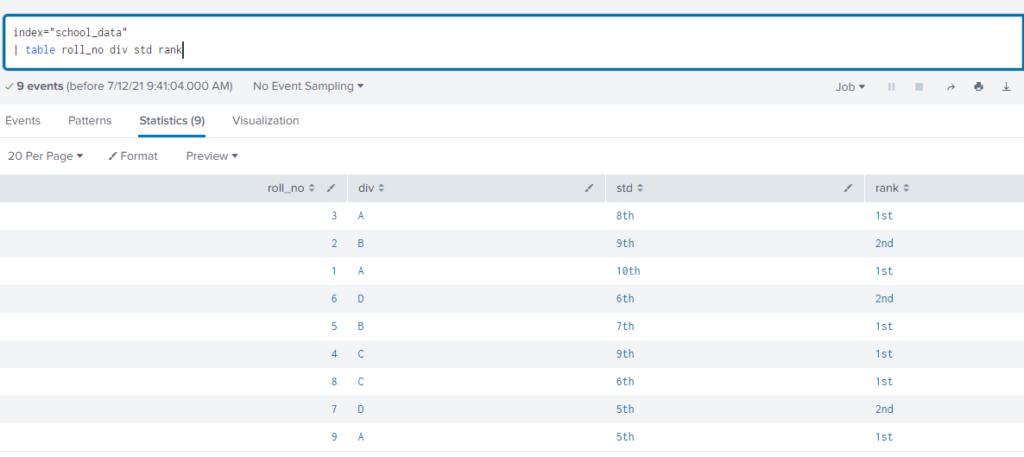Screen dimensions: 1024x457
Task: Select the 10th value in std column
Action: coord(628,271)
